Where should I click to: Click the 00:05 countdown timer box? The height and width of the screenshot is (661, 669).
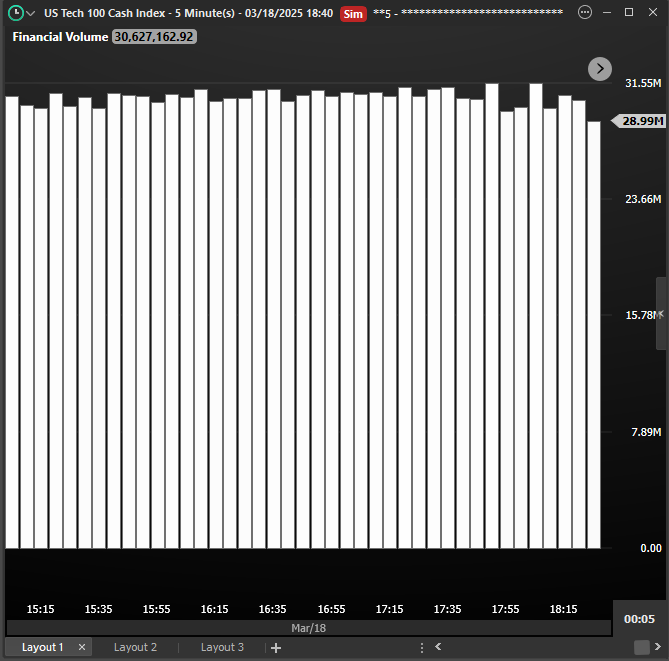[639, 619]
